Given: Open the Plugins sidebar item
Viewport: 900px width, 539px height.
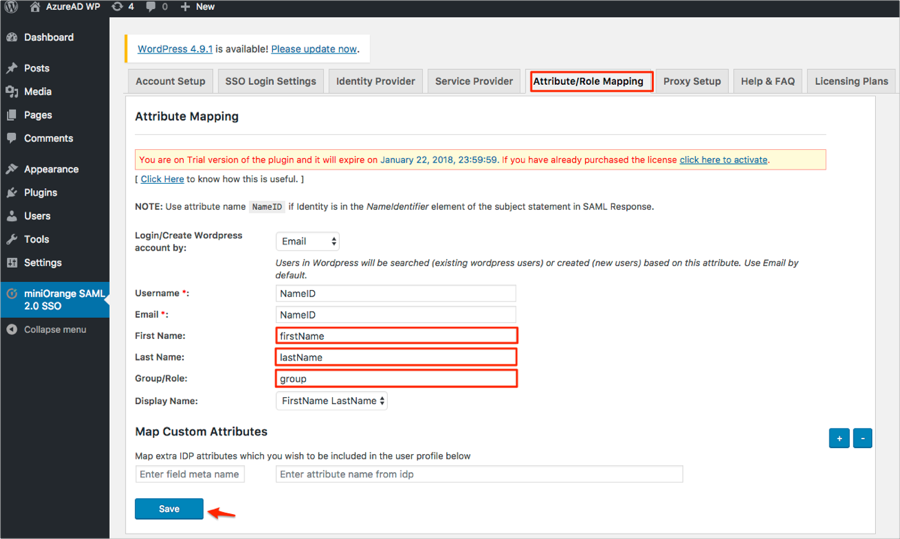Looking at the screenshot, I should (x=40, y=193).
